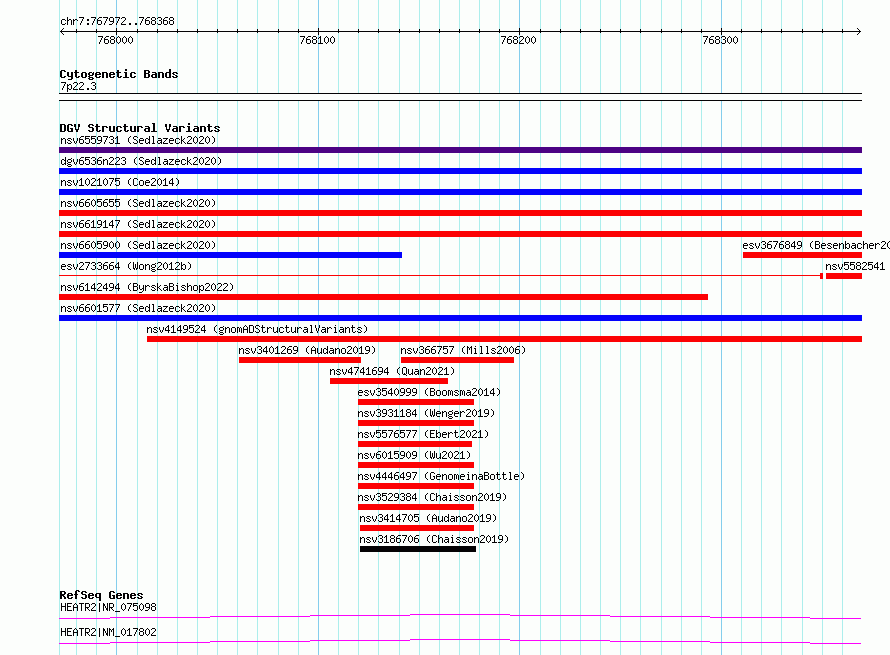Select the nsv5582541 variant label

tap(855, 266)
